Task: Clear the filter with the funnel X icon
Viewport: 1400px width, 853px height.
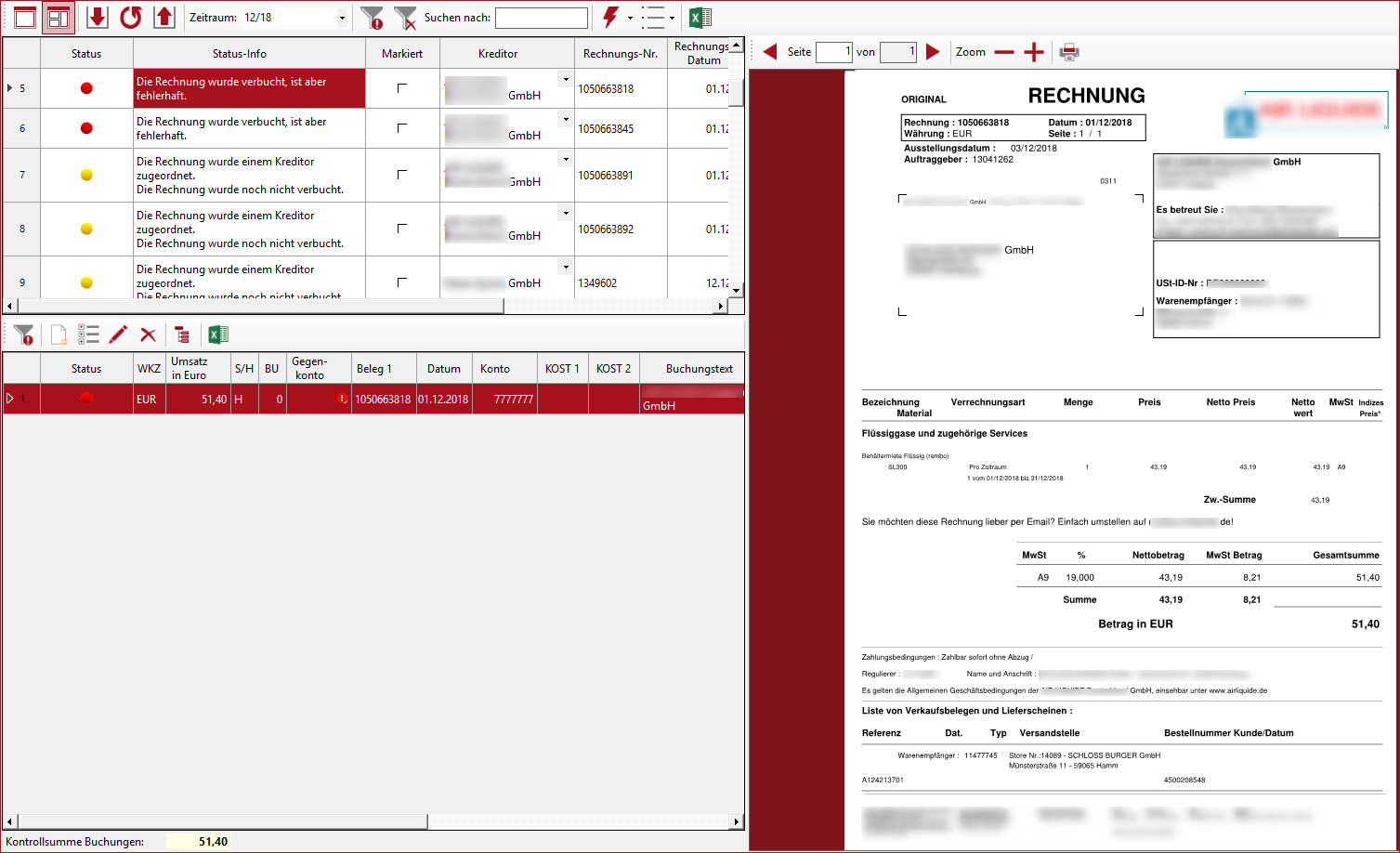Action: pyautogui.click(x=405, y=18)
